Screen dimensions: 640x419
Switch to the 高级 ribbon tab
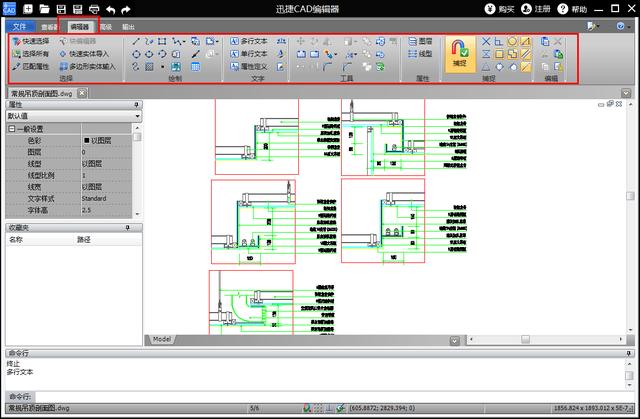106,27
